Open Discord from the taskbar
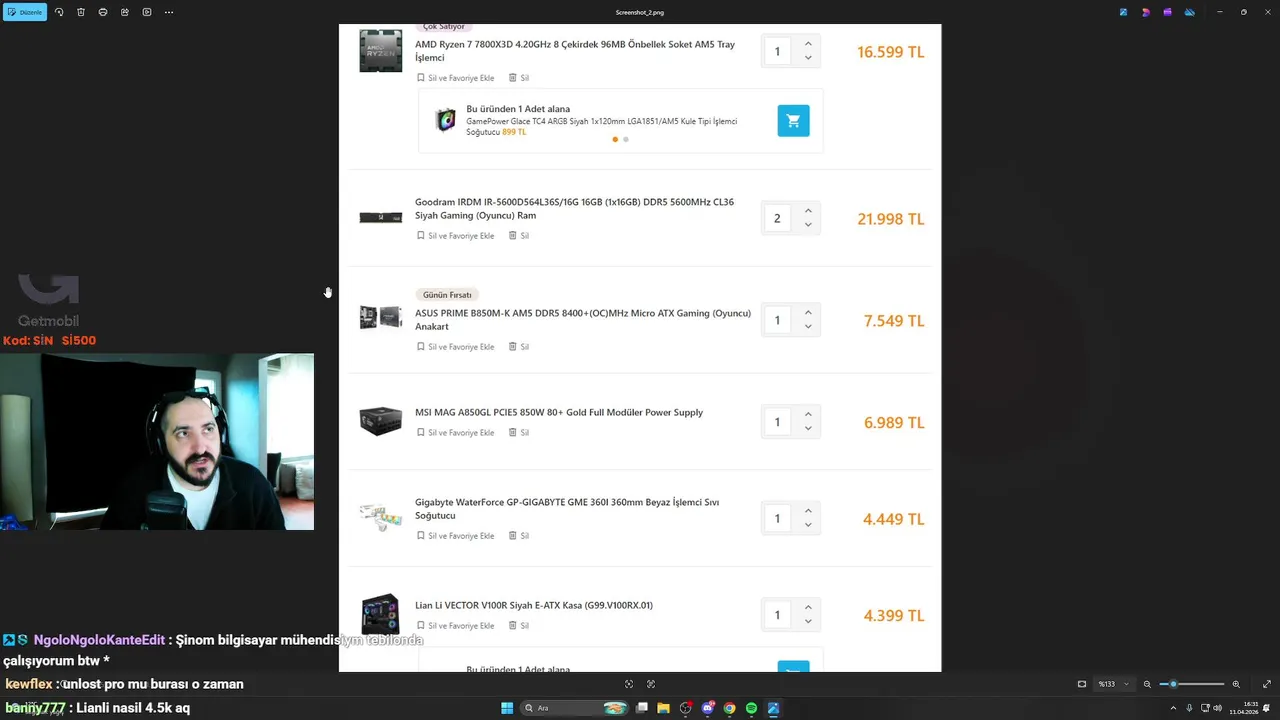 [x=708, y=708]
